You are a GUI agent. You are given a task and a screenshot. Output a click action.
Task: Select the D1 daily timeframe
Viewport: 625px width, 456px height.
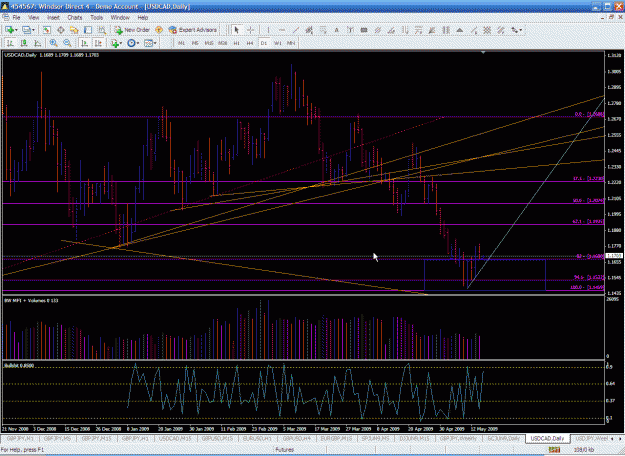click(x=263, y=43)
